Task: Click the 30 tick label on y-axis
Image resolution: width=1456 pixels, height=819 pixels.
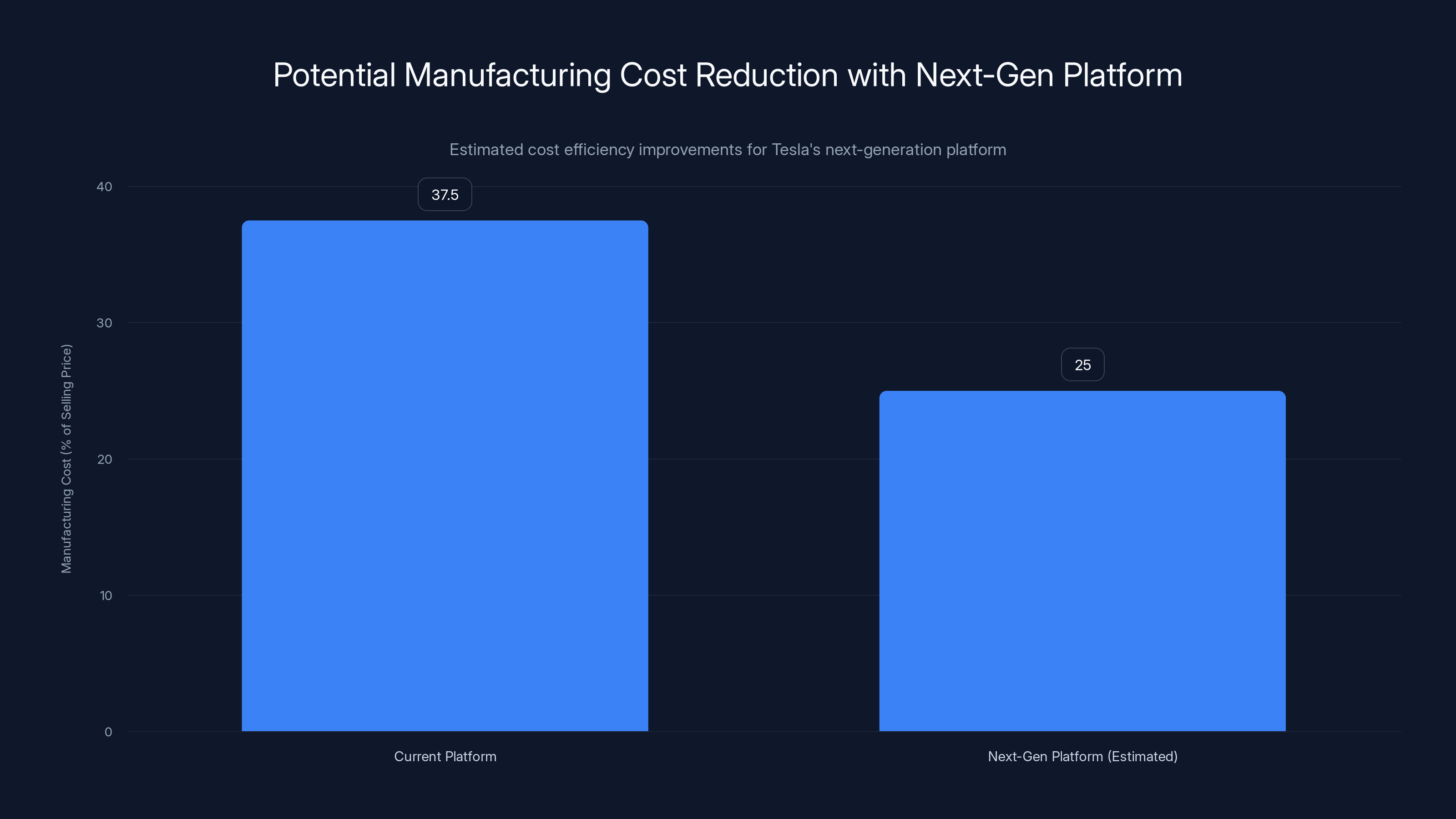Action: (x=105, y=323)
